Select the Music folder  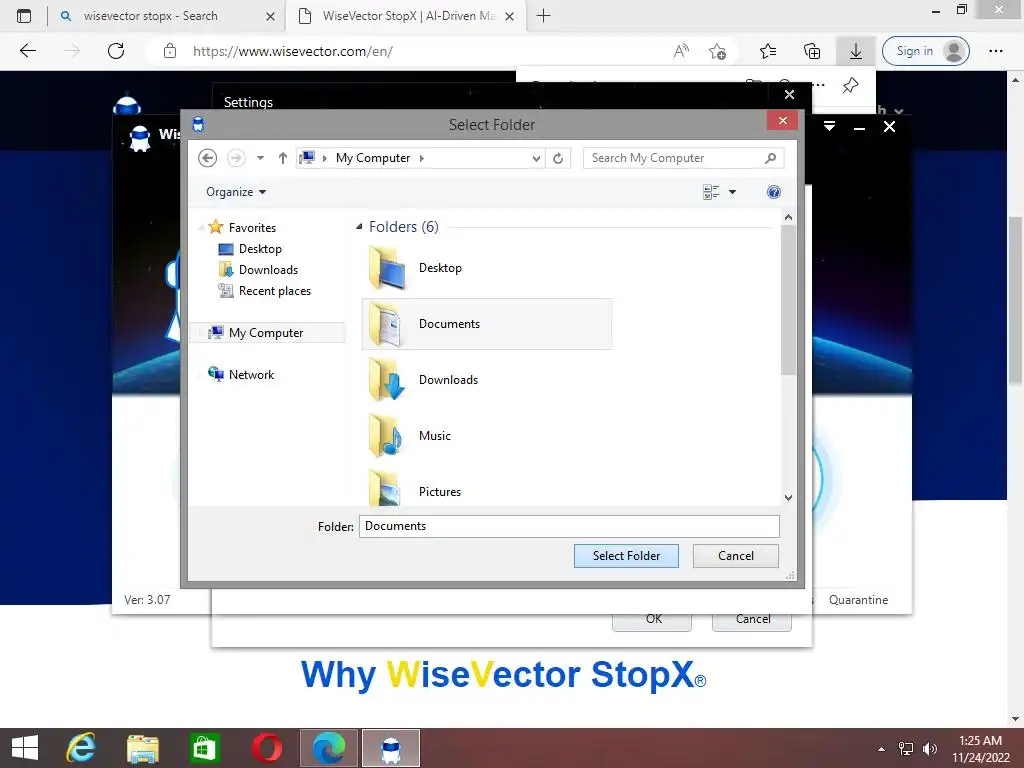pyautogui.click(x=487, y=436)
